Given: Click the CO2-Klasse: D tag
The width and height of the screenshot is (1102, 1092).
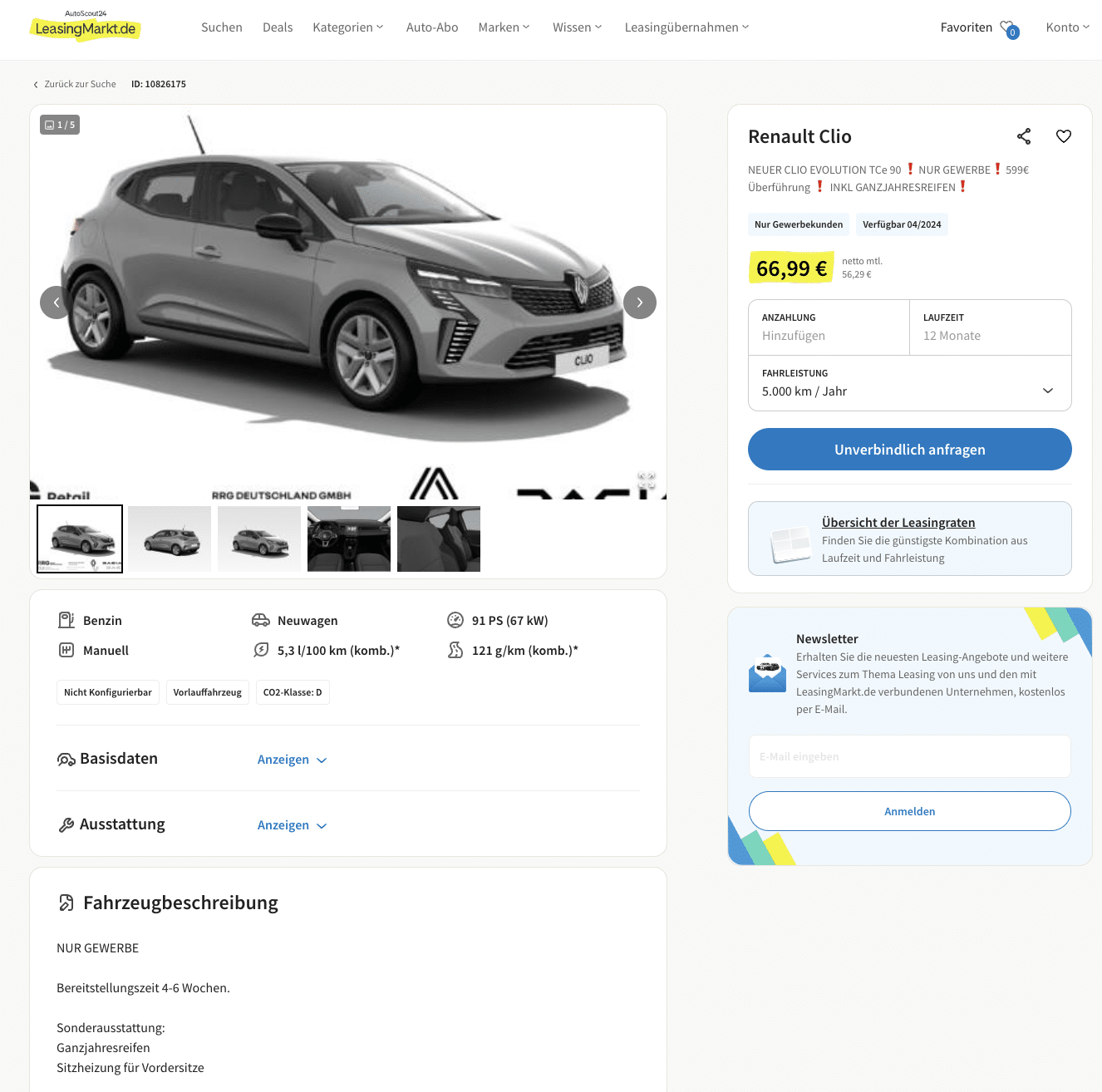Looking at the screenshot, I should coord(293,692).
